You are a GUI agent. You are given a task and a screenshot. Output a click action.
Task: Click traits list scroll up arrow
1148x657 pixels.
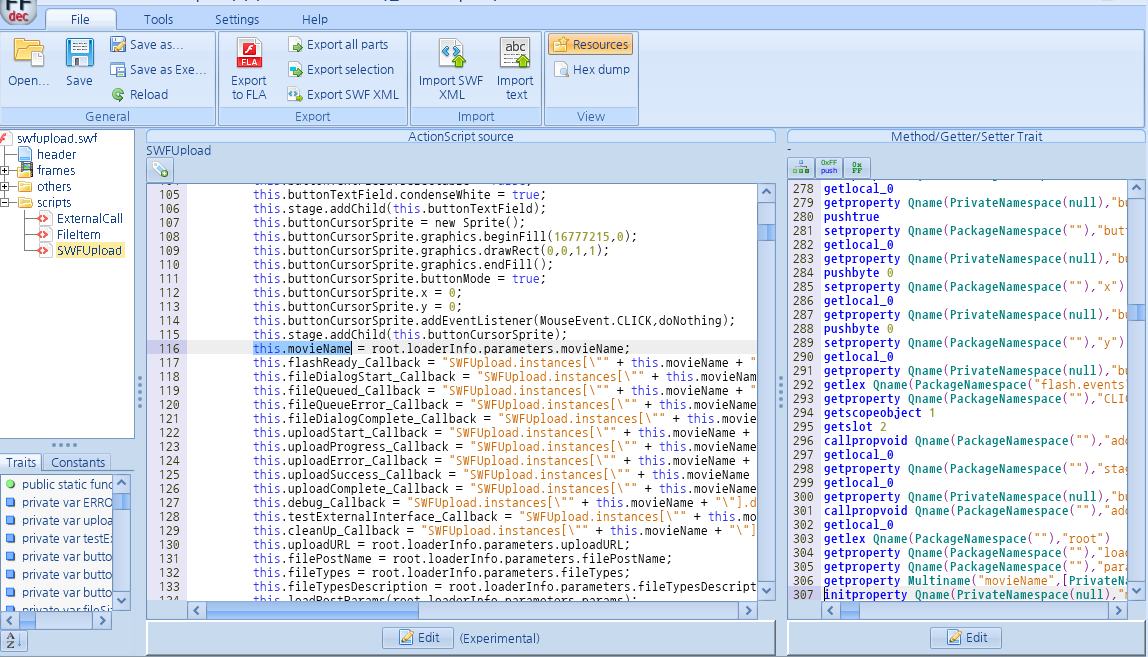click(122, 482)
